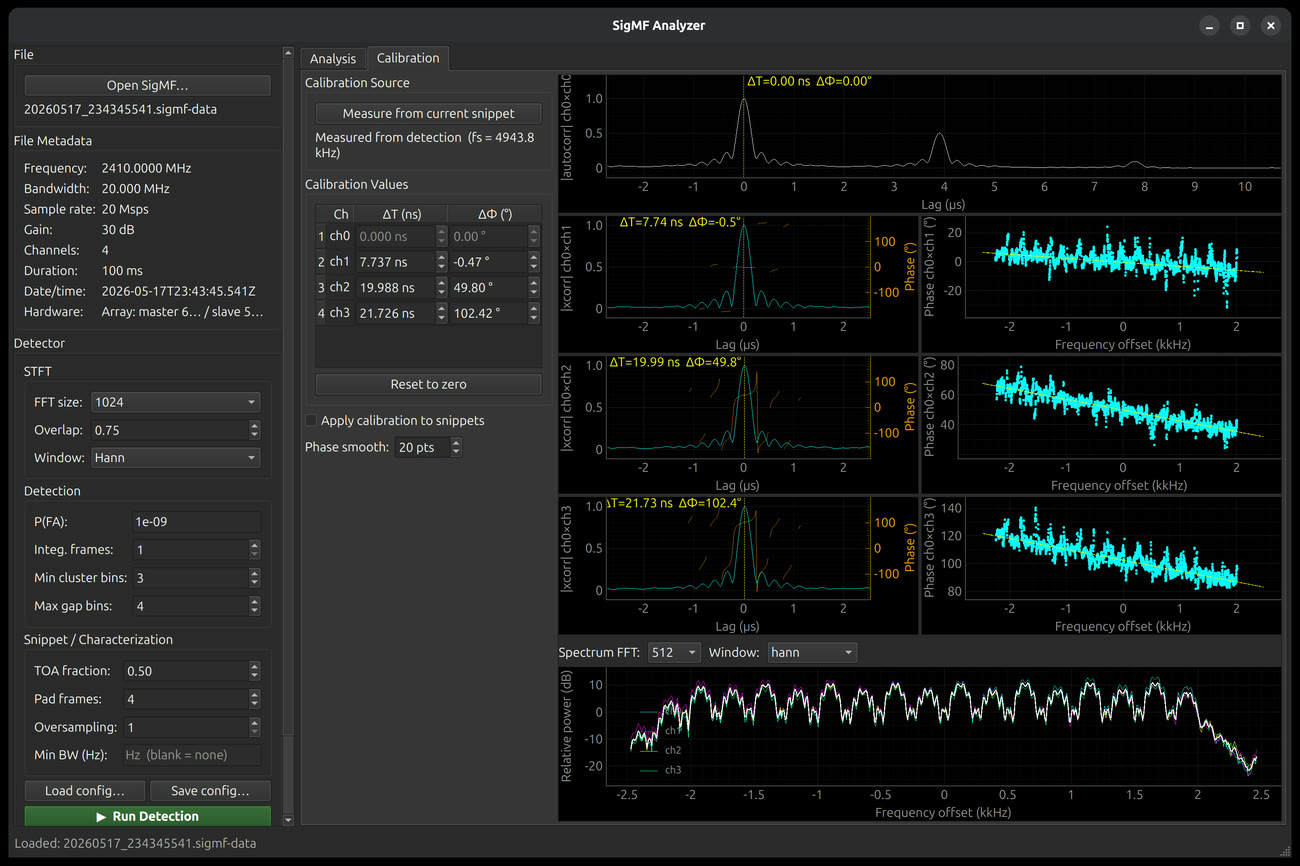Screen dimensions: 1300x866
Task: Open the Spectrum FFT 512 dropdown
Action: click(x=674, y=652)
